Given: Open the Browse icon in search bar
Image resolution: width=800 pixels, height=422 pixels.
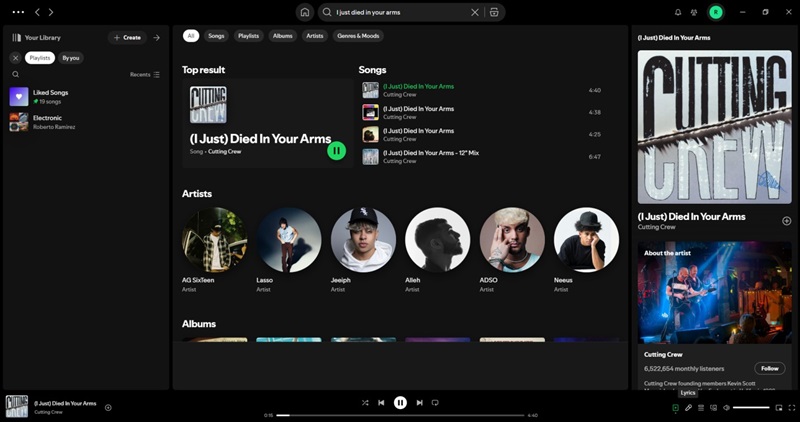Looking at the screenshot, I should coord(494,12).
